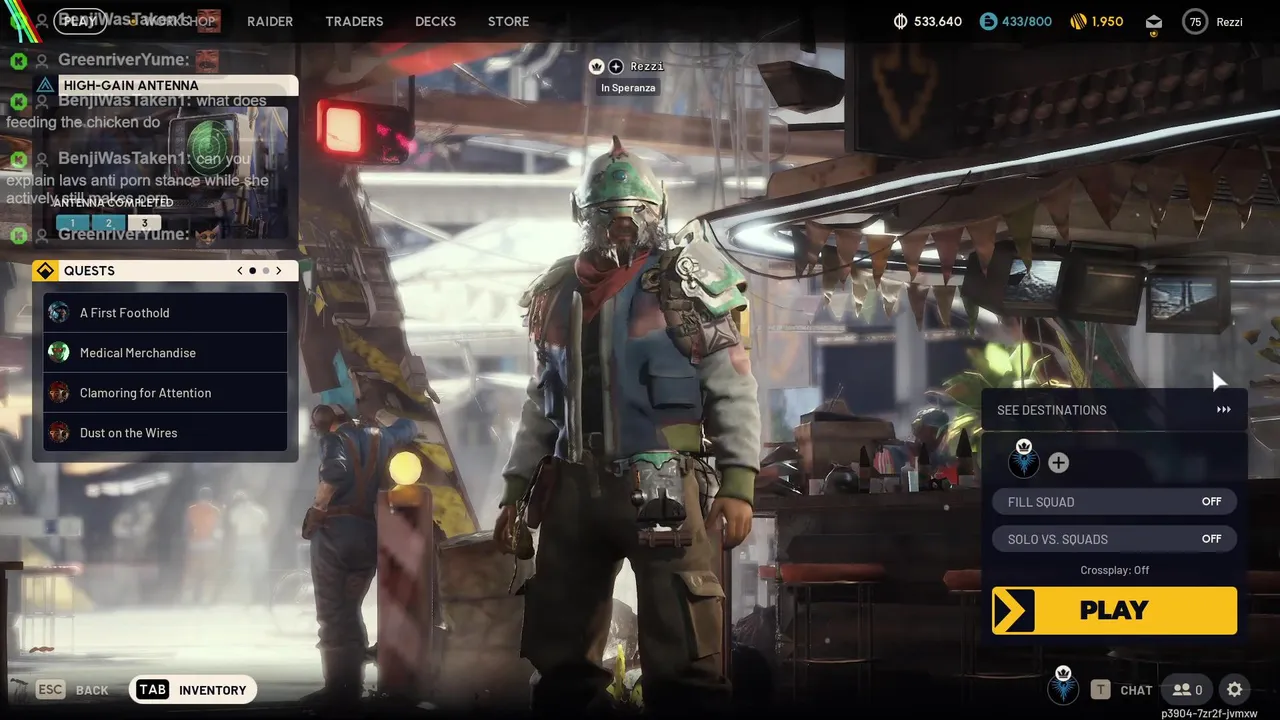Open the STORE tab
The image size is (1280, 720).
(508, 21)
